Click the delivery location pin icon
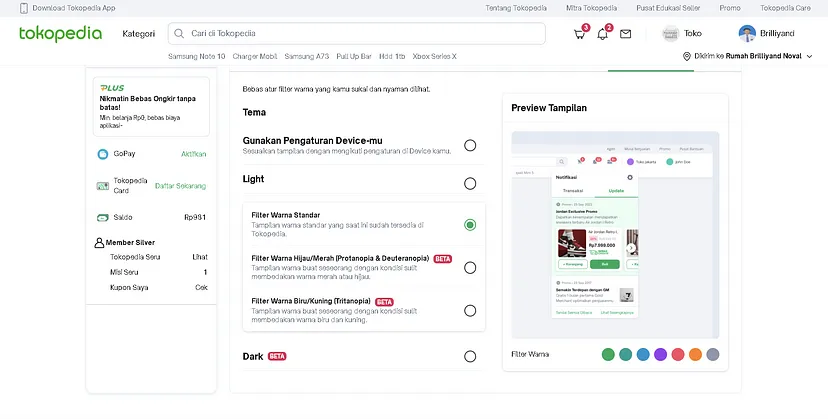The height and width of the screenshot is (419, 828). (686, 56)
